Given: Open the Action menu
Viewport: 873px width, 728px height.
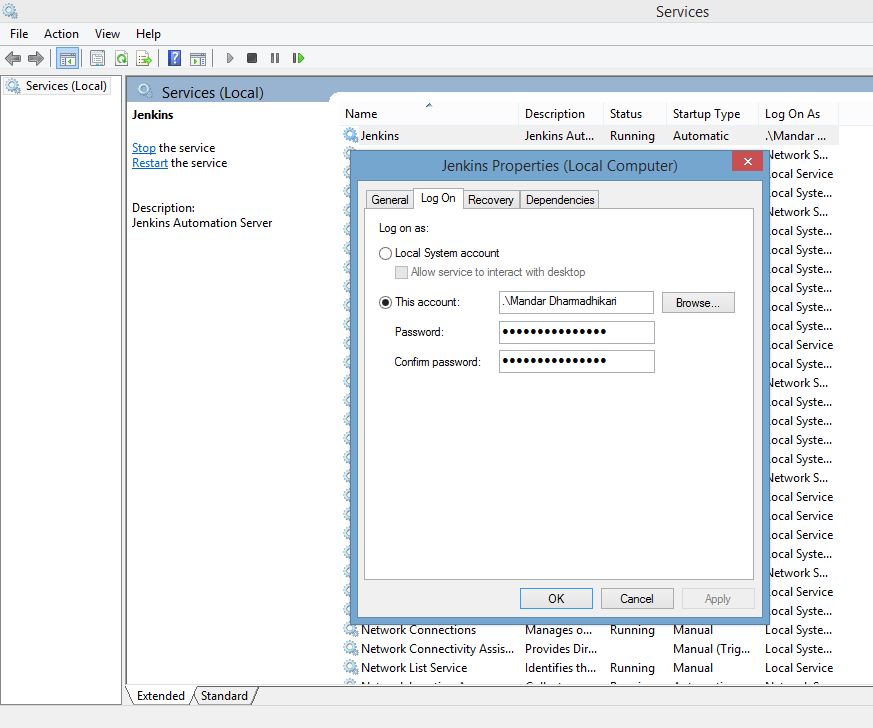Looking at the screenshot, I should pos(61,34).
